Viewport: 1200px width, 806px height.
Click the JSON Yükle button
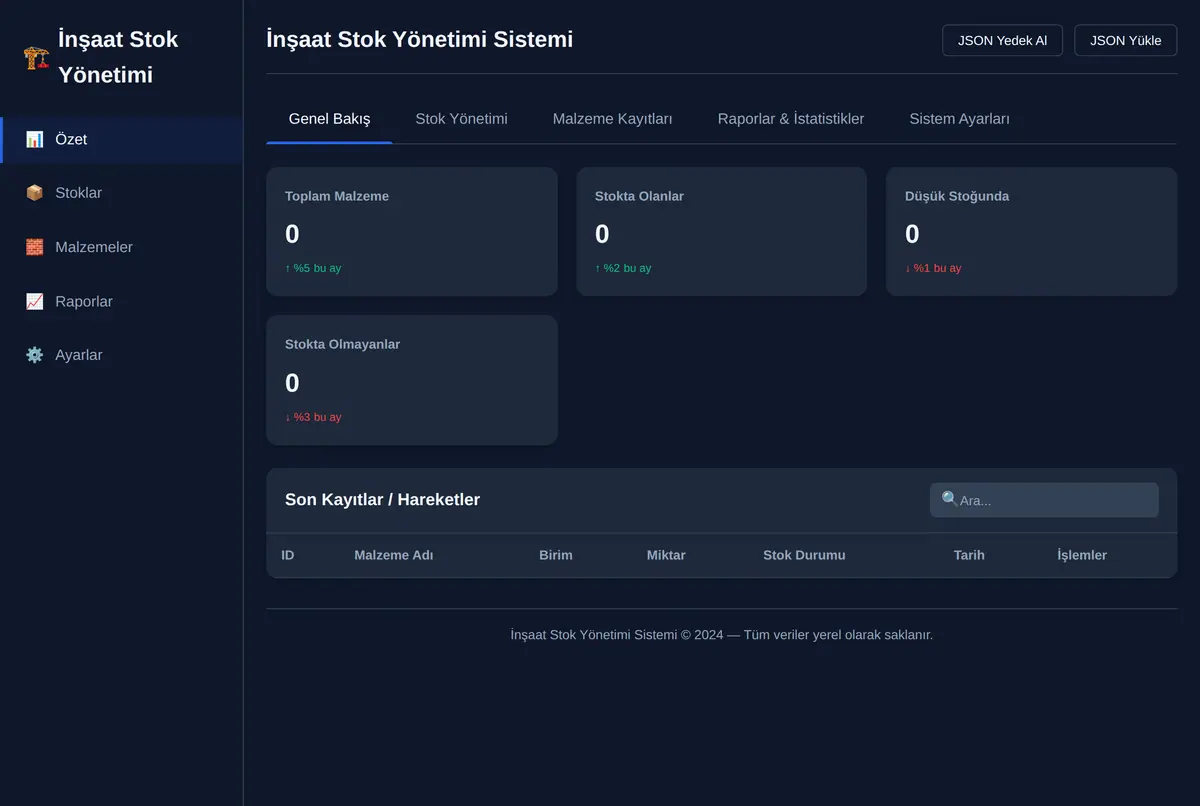1125,40
